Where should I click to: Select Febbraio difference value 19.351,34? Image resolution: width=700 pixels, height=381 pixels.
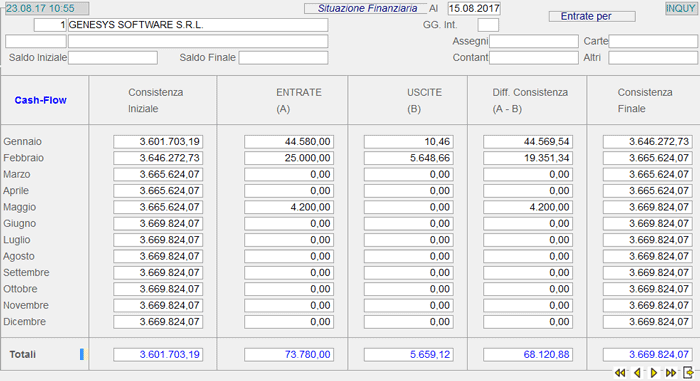(528, 158)
